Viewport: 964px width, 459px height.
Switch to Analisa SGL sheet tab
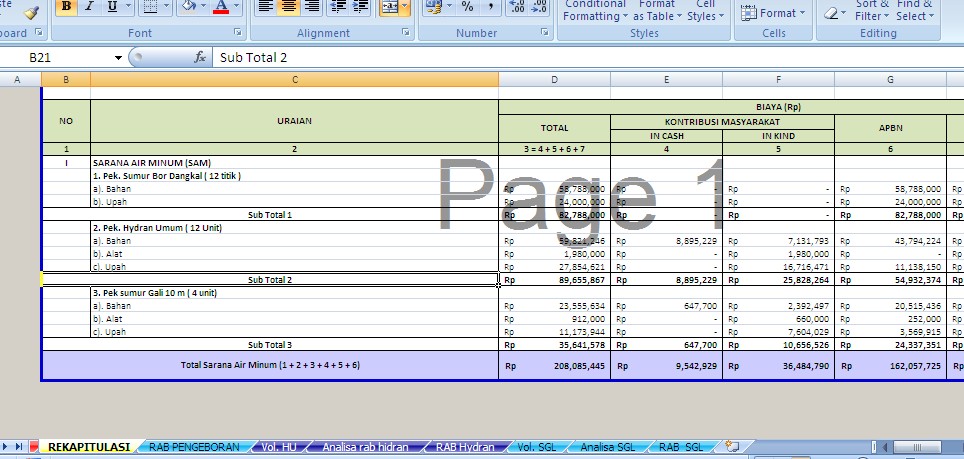tap(607, 447)
